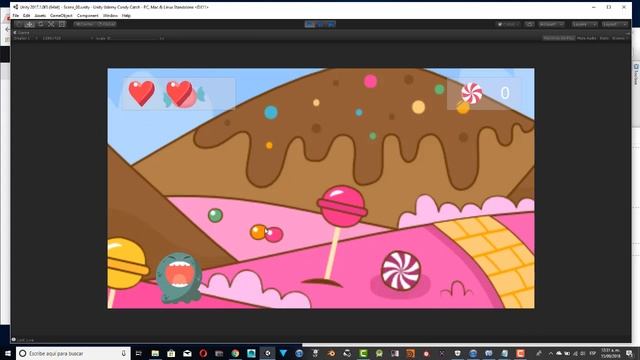Show hidden system tray icons
Image resolution: width=640 pixels, height=360 pixels.
(x=550, y=353)
